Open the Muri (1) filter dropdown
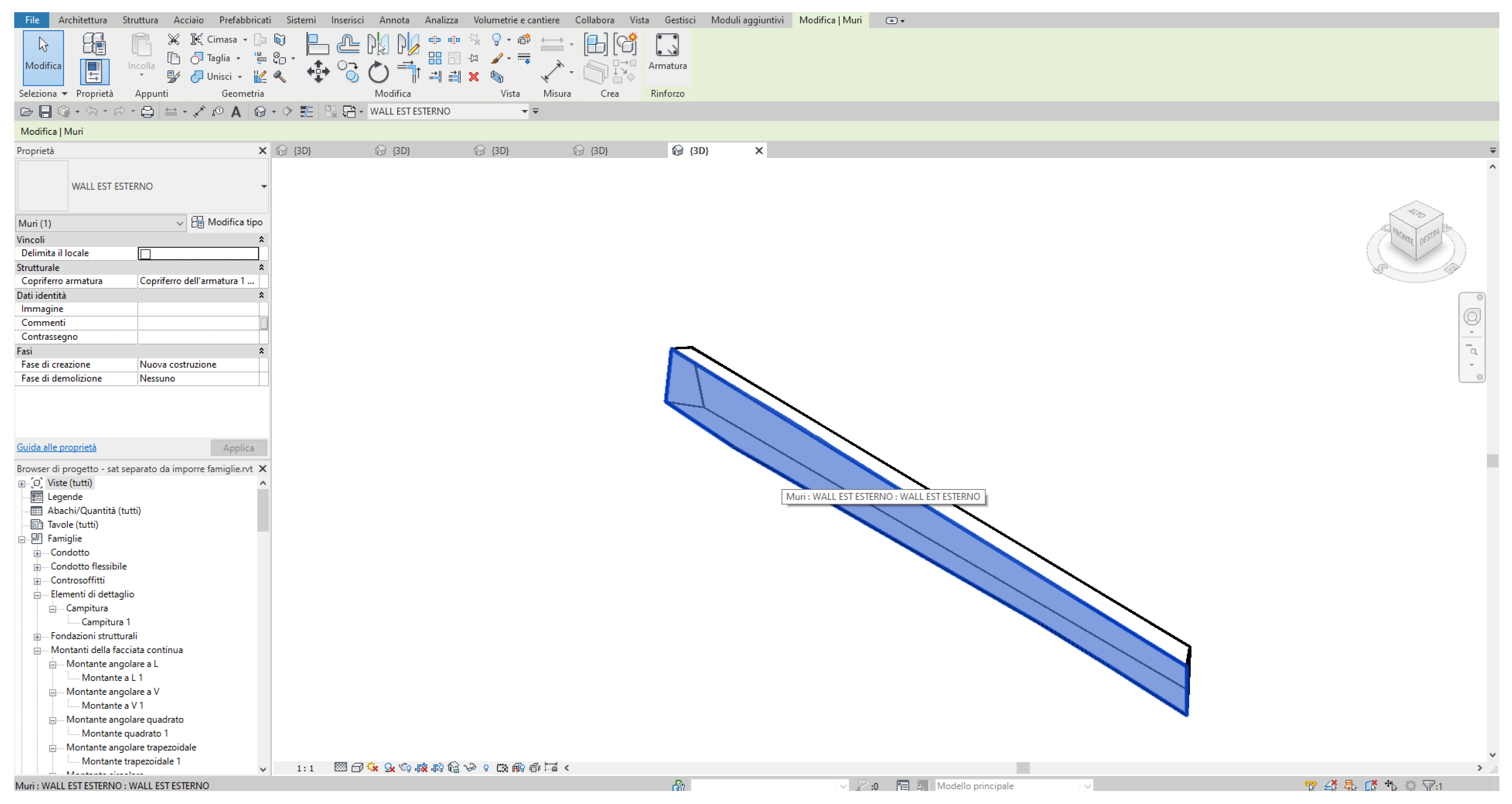Viewport: 1512px width, 804px height. pyautogui.click(x=179, y=223)
